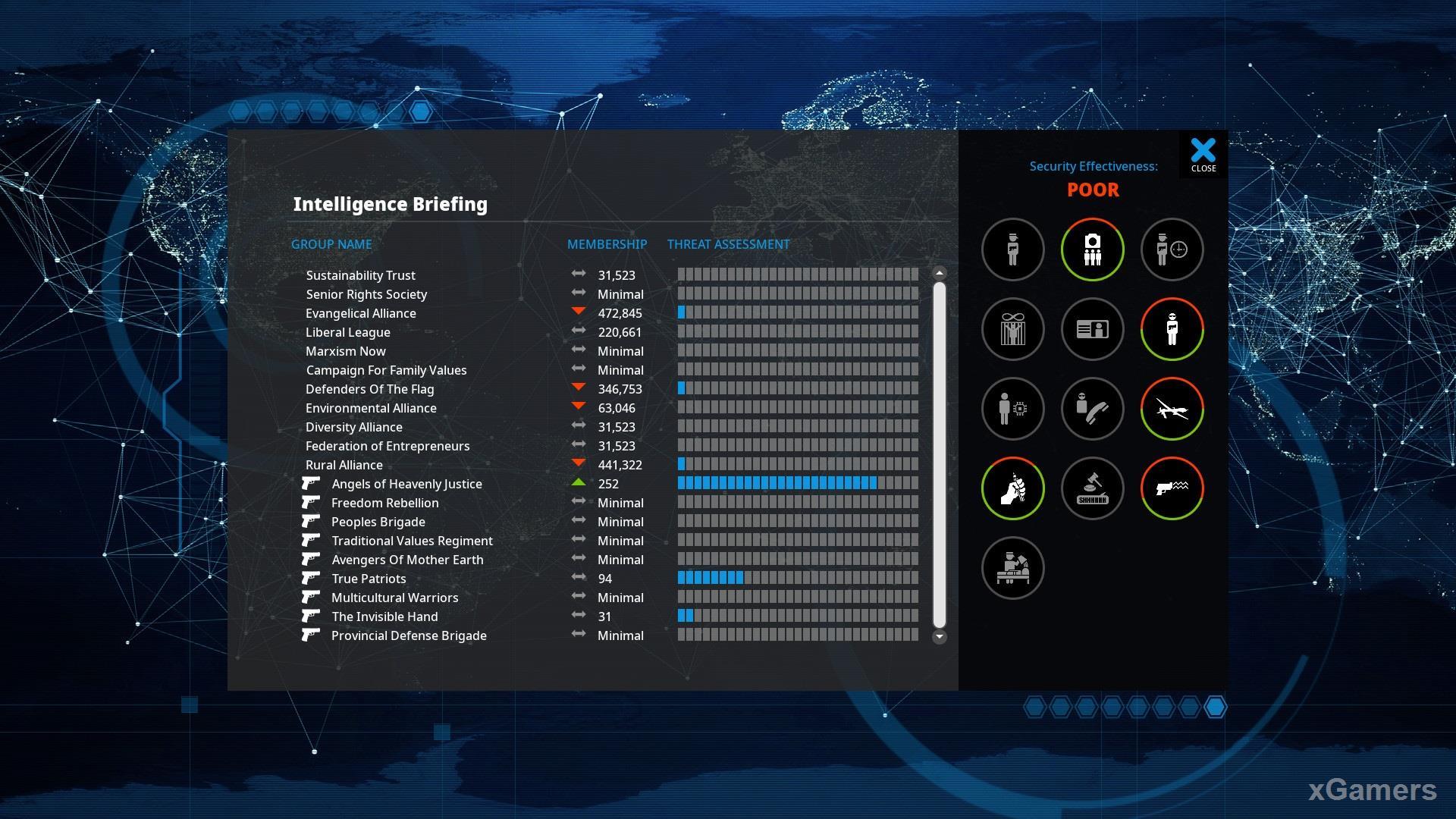Select the ID verification icon

1092,329
